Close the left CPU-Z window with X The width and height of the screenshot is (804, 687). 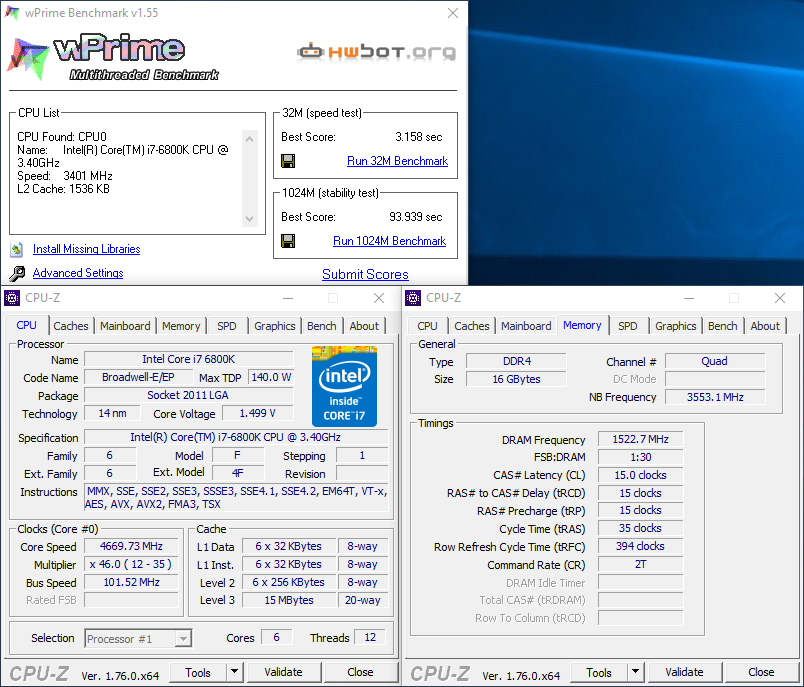[379, 298]
